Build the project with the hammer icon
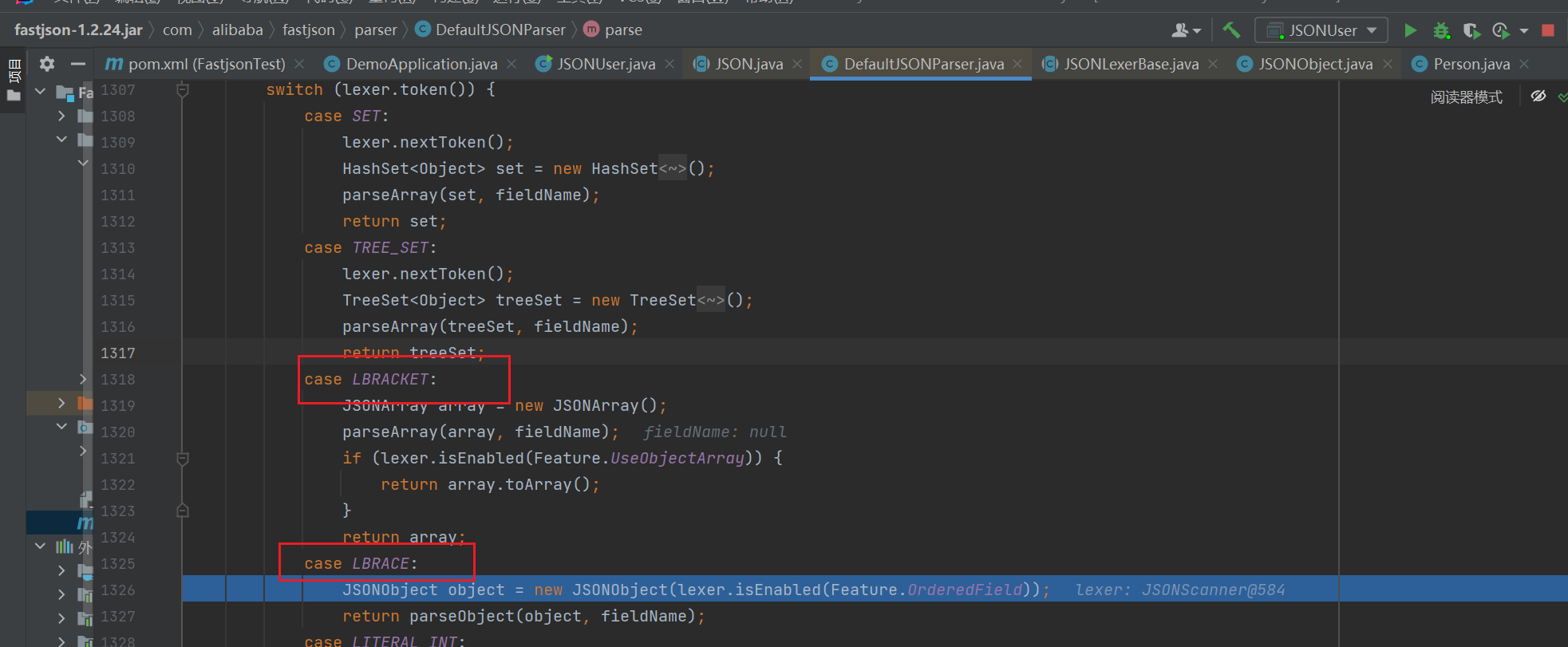The image size is (1568, 647). click(1231, 30)
